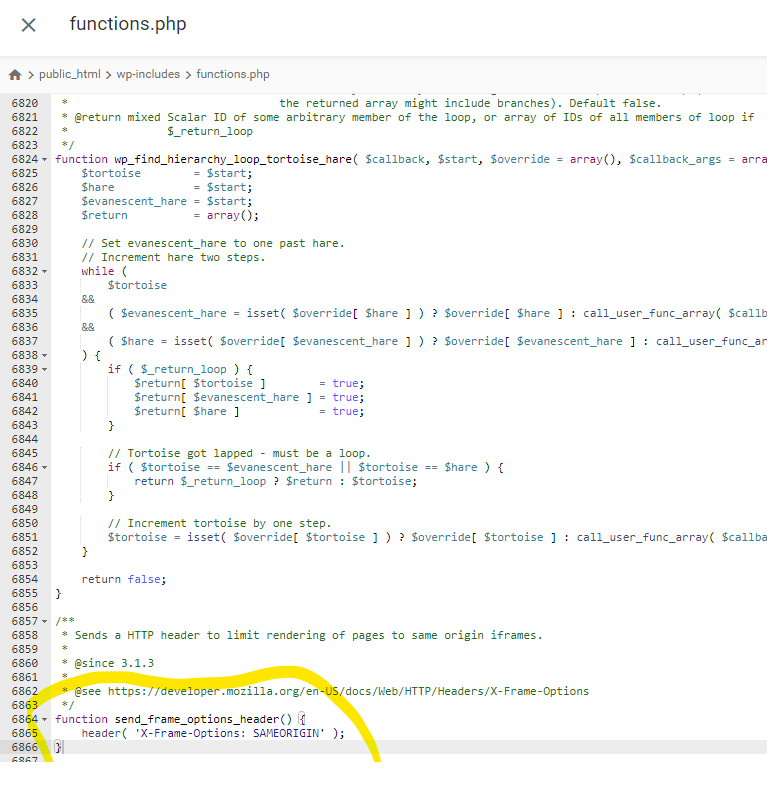The image size is (767, 808).
Task: Collapse doc comment at line 6857
Action: click(44, 621)
